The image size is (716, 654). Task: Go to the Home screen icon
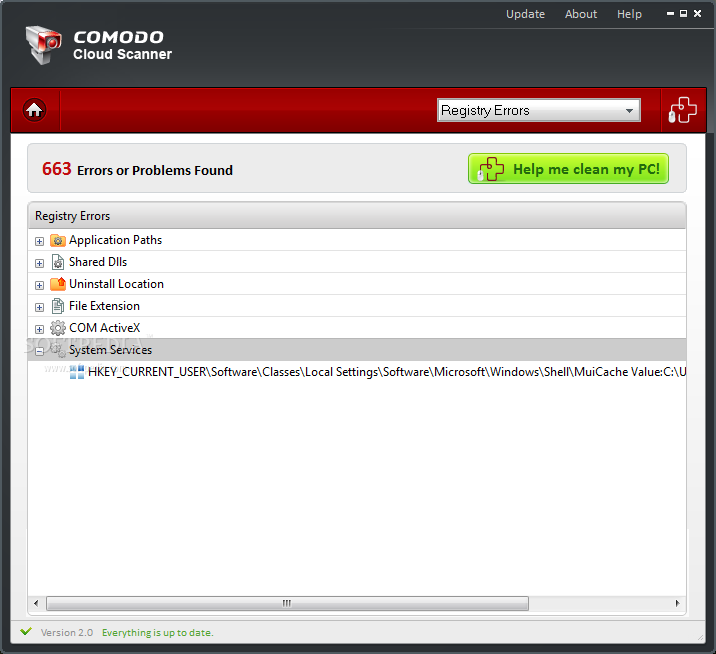[x=34, y=110]
